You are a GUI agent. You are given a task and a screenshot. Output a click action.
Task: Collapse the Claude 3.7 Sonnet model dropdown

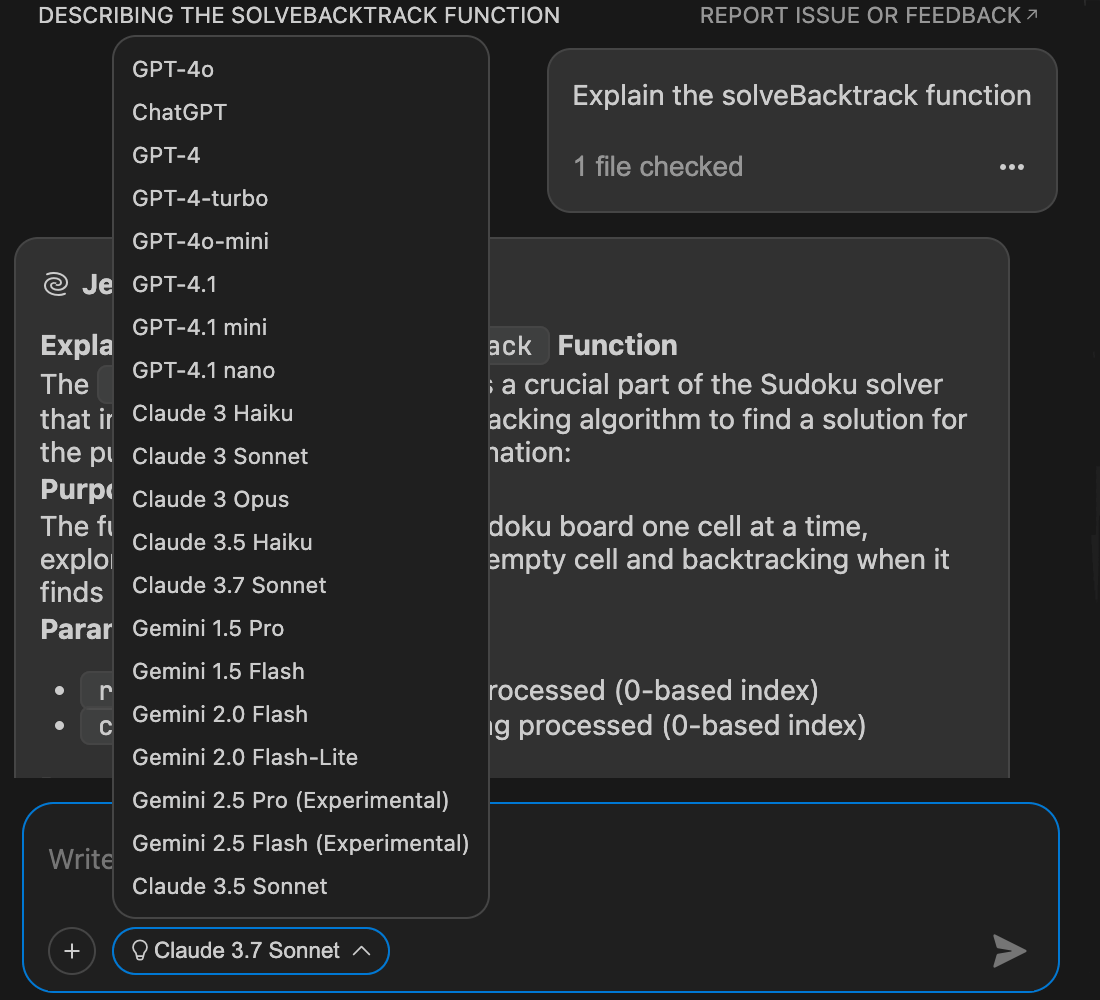click(x=362, y=951)
